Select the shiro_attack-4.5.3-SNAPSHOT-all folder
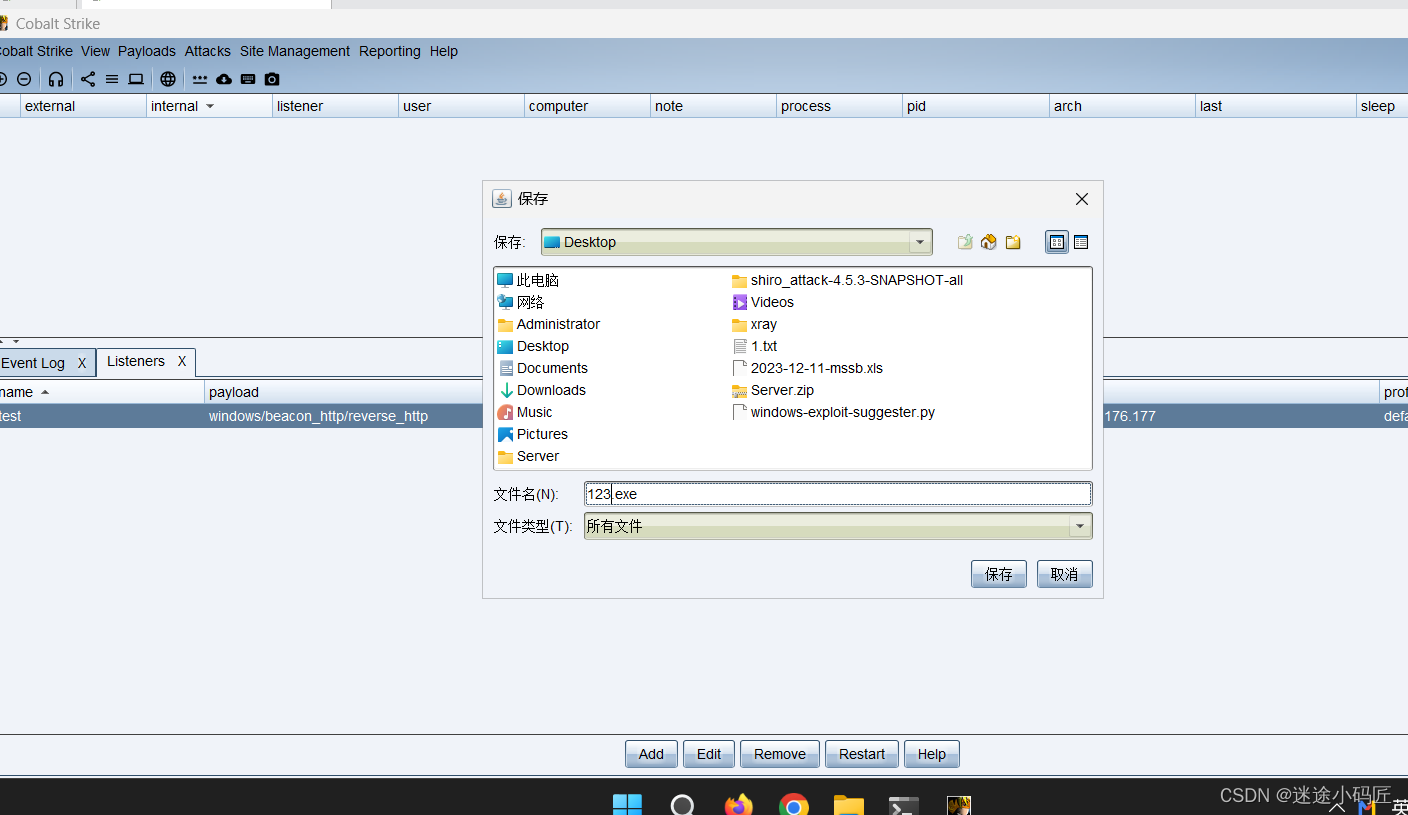Viewport: 1408px width, 815px height. point(848,280)
